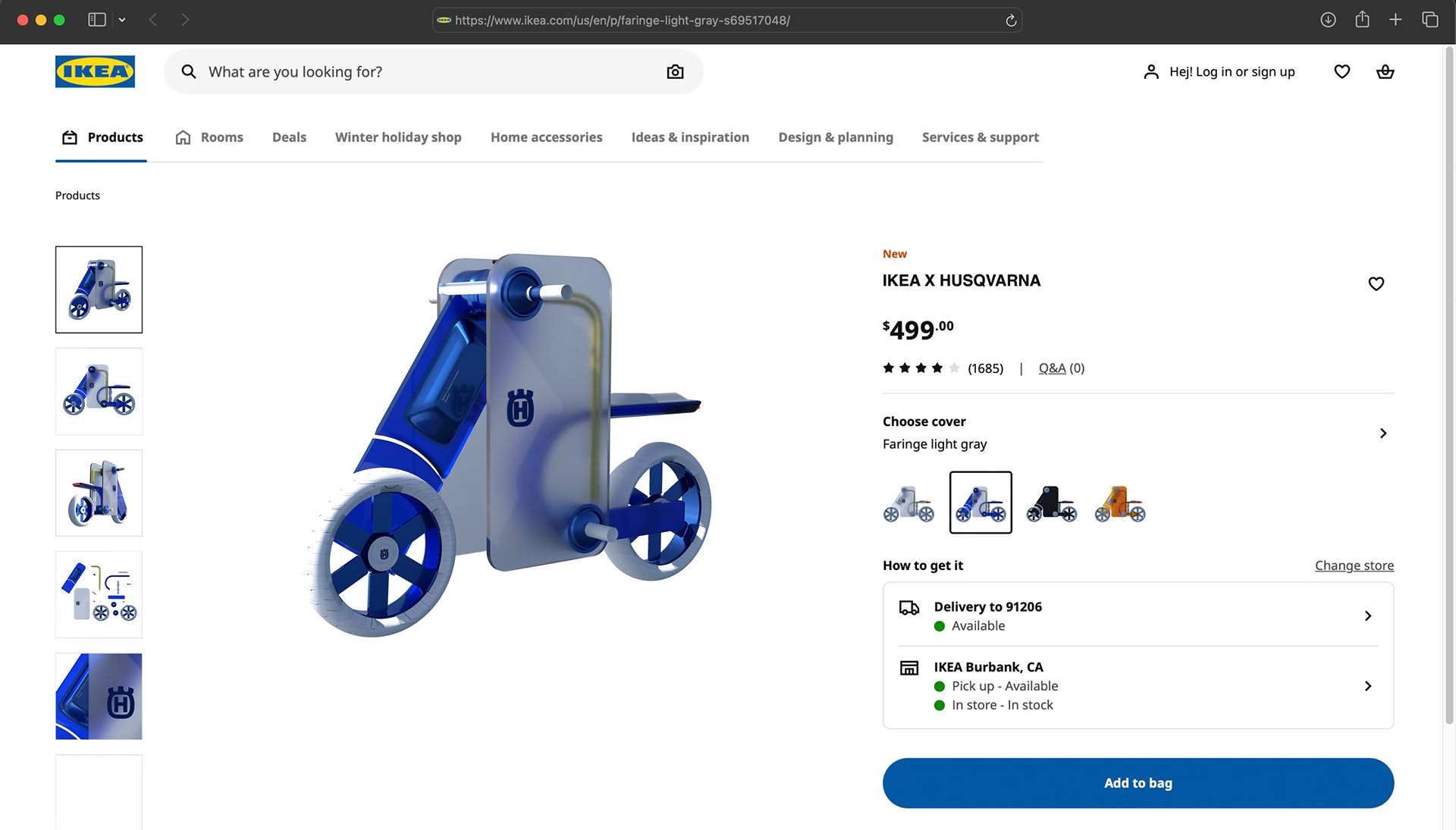
Task: Reload page in browser address bar
Action: 1011,20
